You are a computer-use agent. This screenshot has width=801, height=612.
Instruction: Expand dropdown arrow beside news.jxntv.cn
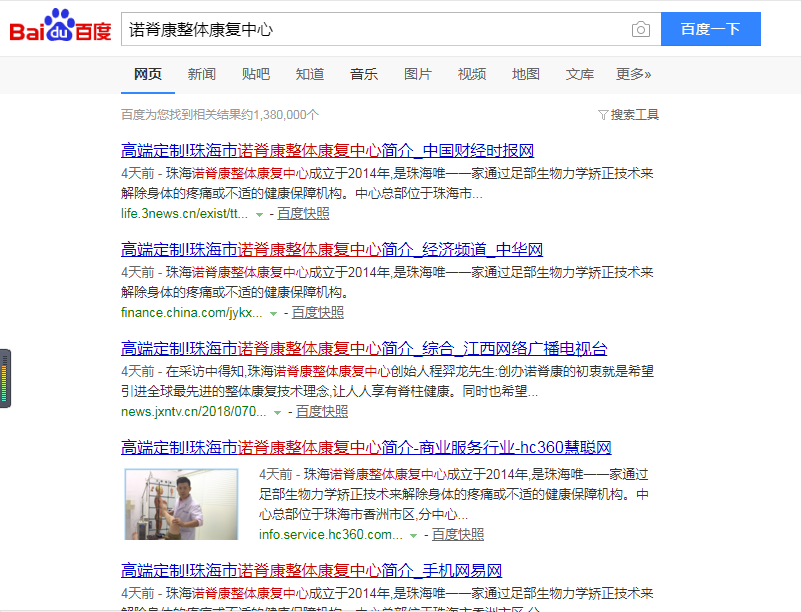click(x=278, y=413)
